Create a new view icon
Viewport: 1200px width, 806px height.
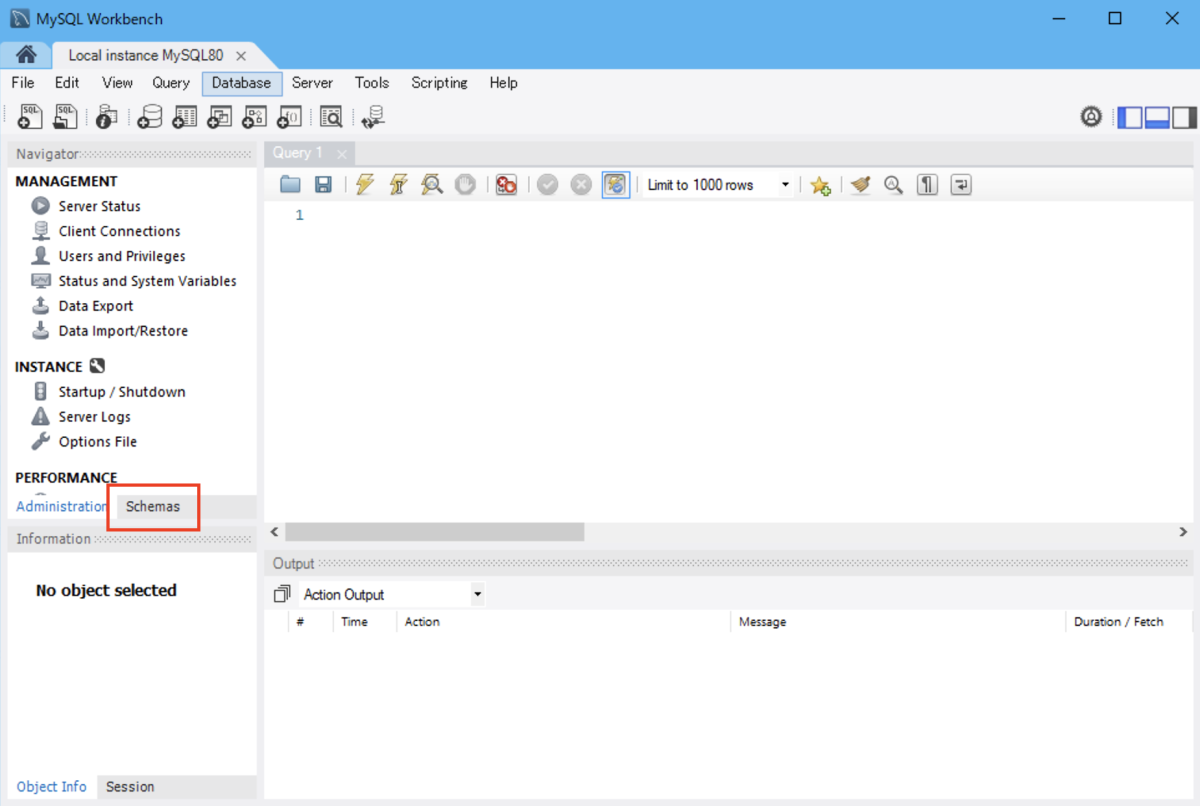[219, 117]
